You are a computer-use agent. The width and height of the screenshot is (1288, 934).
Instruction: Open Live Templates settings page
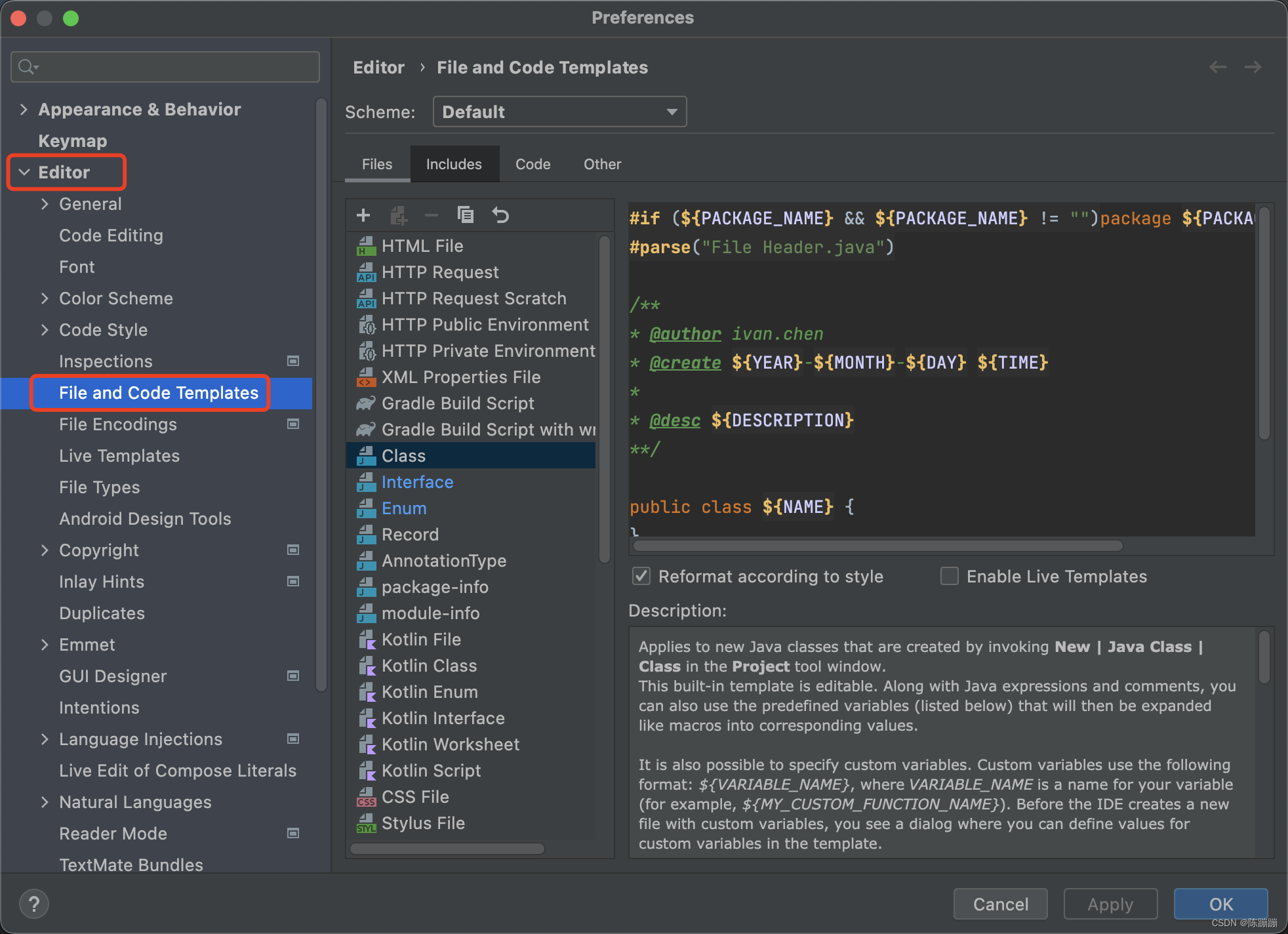point(119,456)
